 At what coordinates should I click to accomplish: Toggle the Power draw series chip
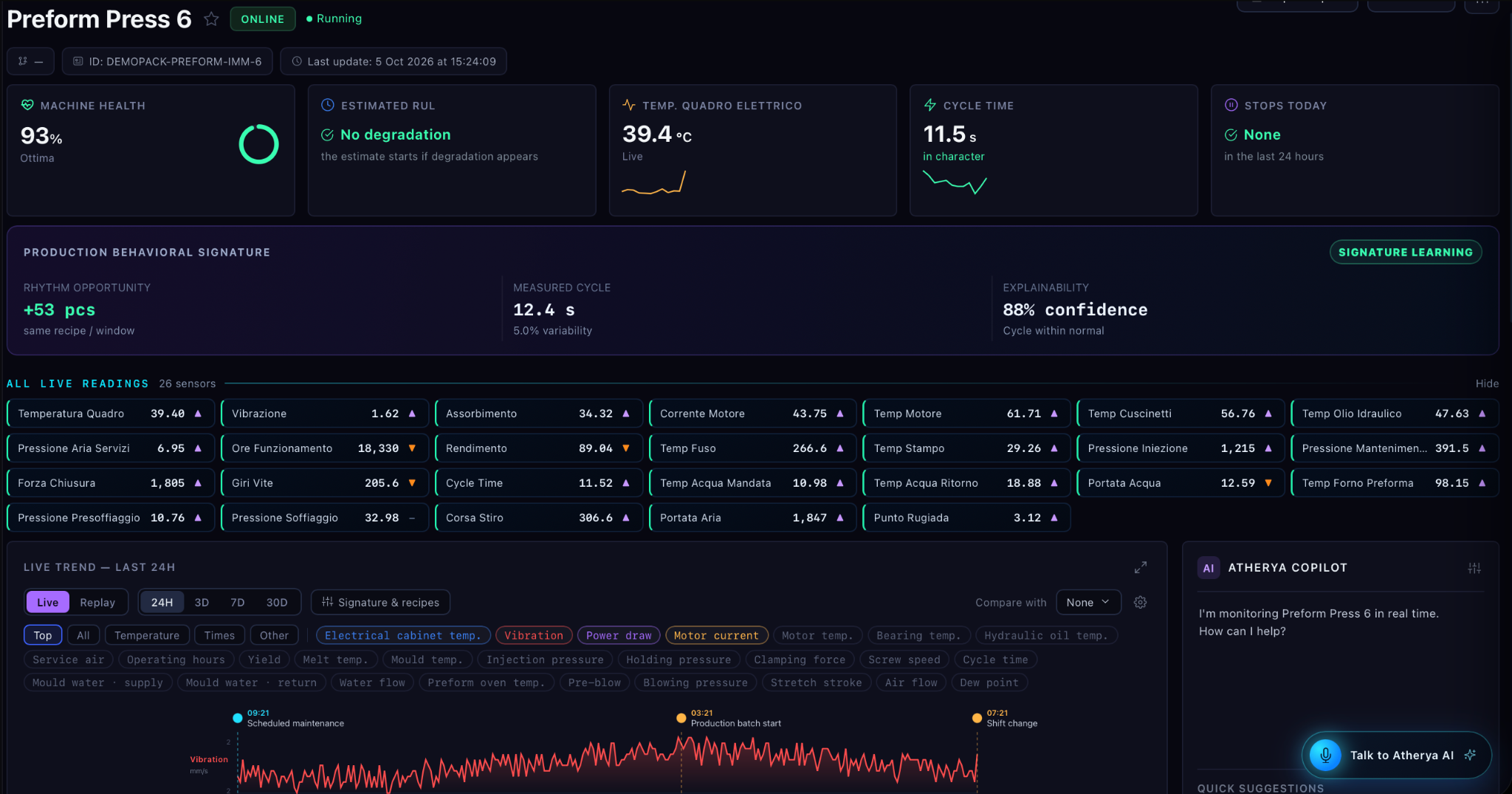coord(619,635)
